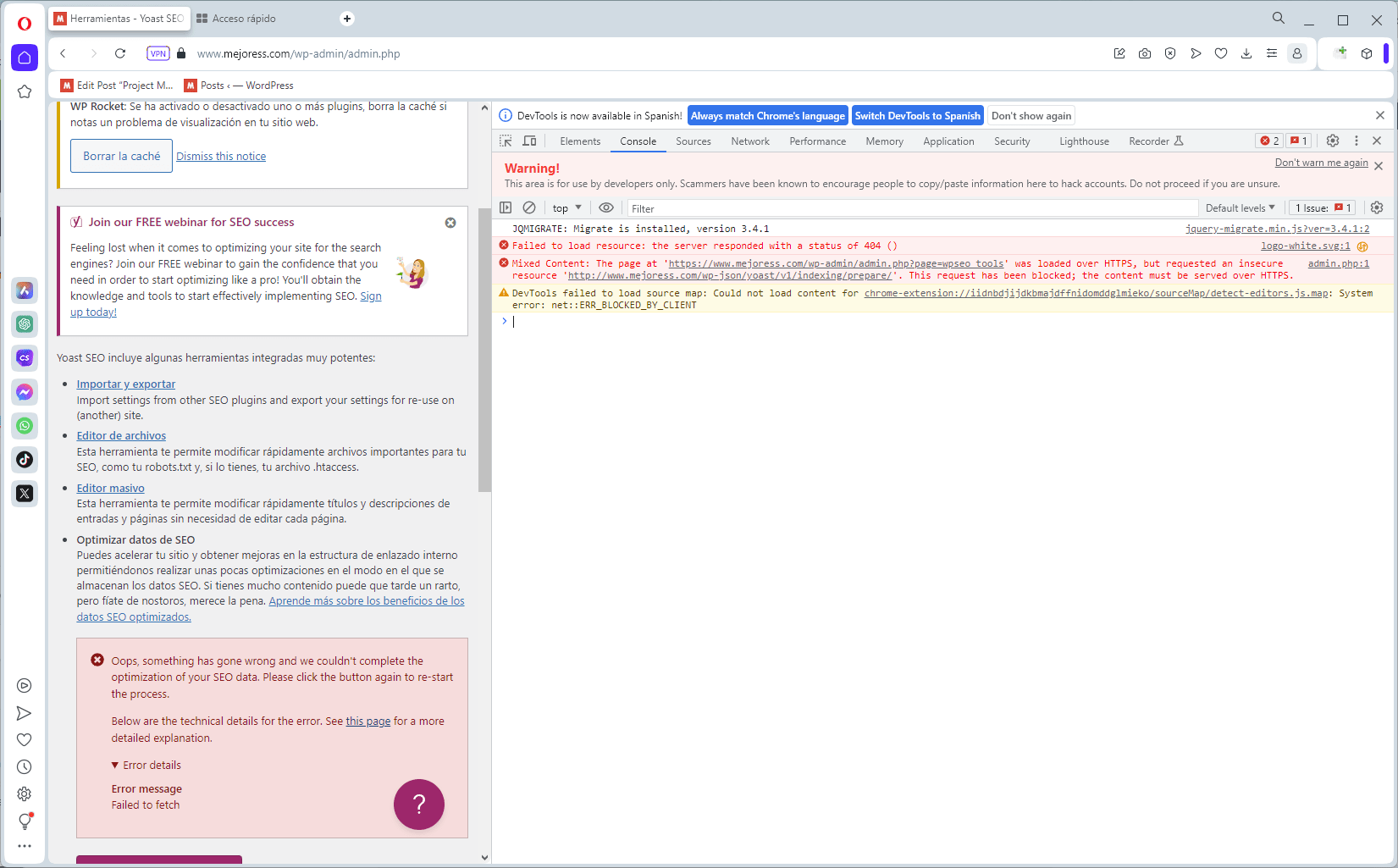Screen dimensions: 1398x868
Task: Open jquery-migrate.min.js source link
Action: (1277, 229)
